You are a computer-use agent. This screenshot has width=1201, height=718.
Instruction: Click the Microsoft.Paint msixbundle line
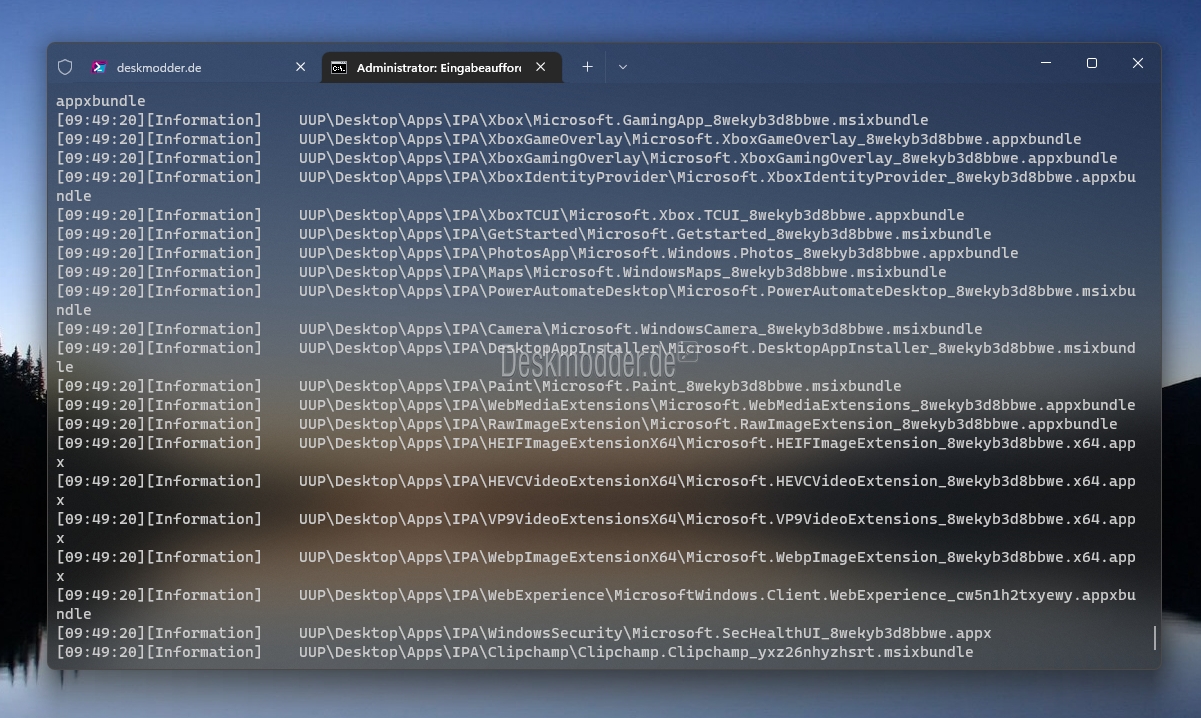(x=479, y=386)
